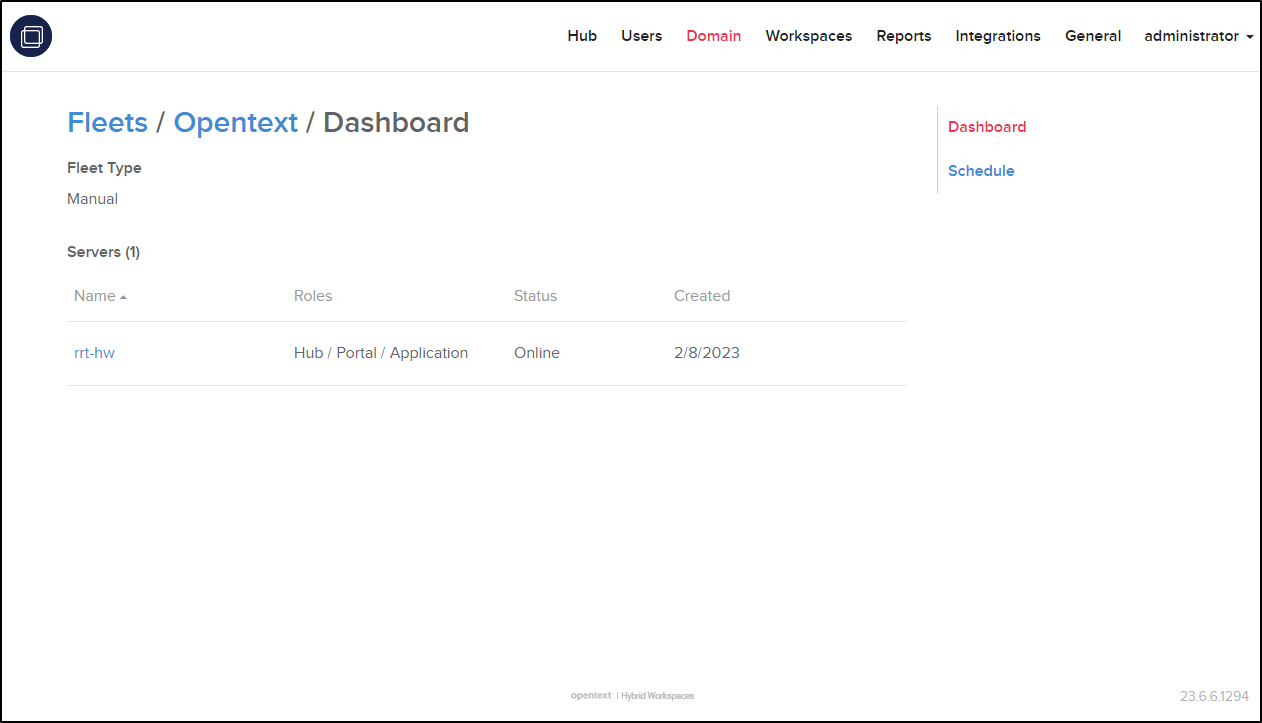
Task: Open the General settings menu
Action: point(1093,36)
